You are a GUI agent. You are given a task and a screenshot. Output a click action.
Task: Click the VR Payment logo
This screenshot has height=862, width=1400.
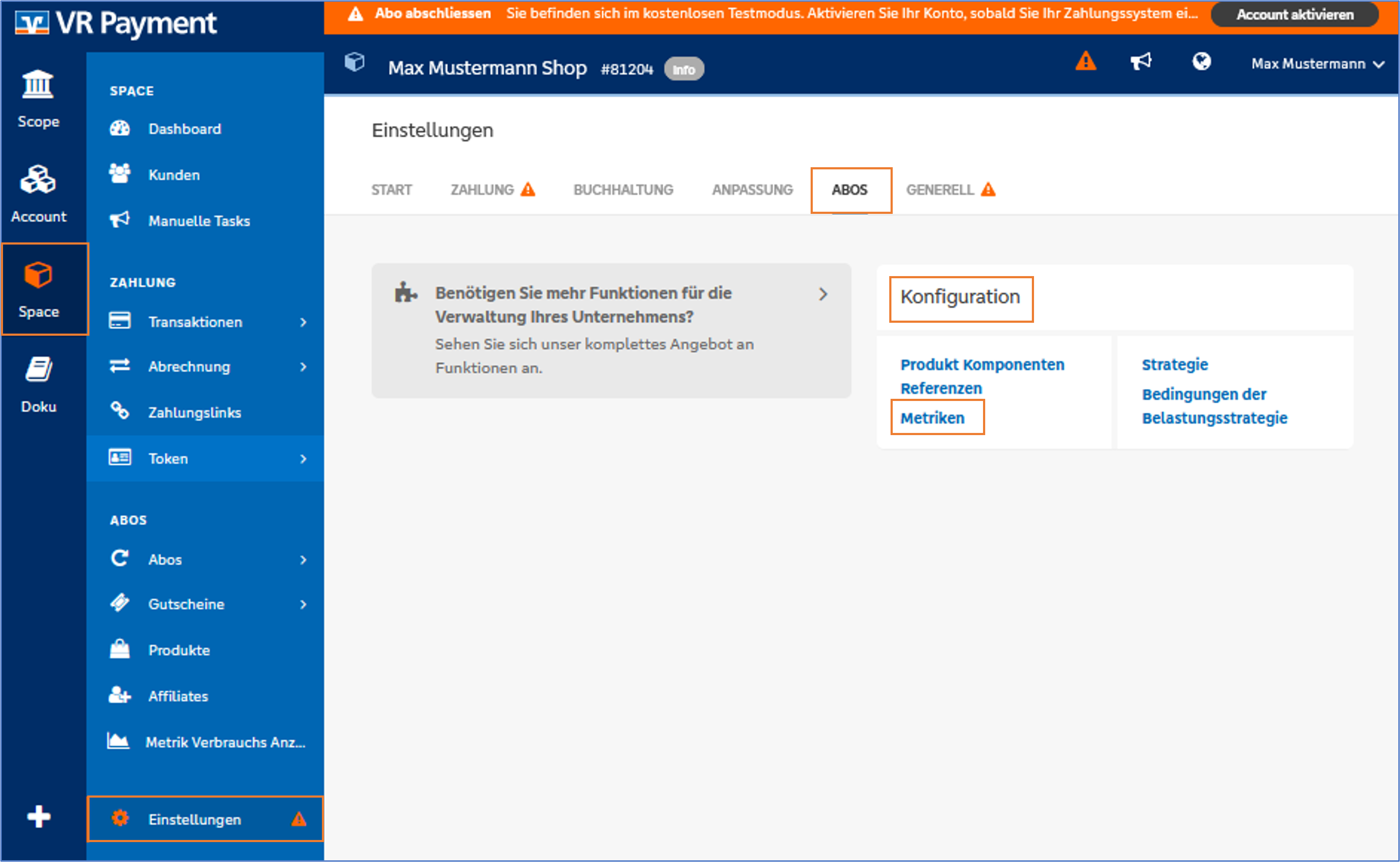[116, 23]
